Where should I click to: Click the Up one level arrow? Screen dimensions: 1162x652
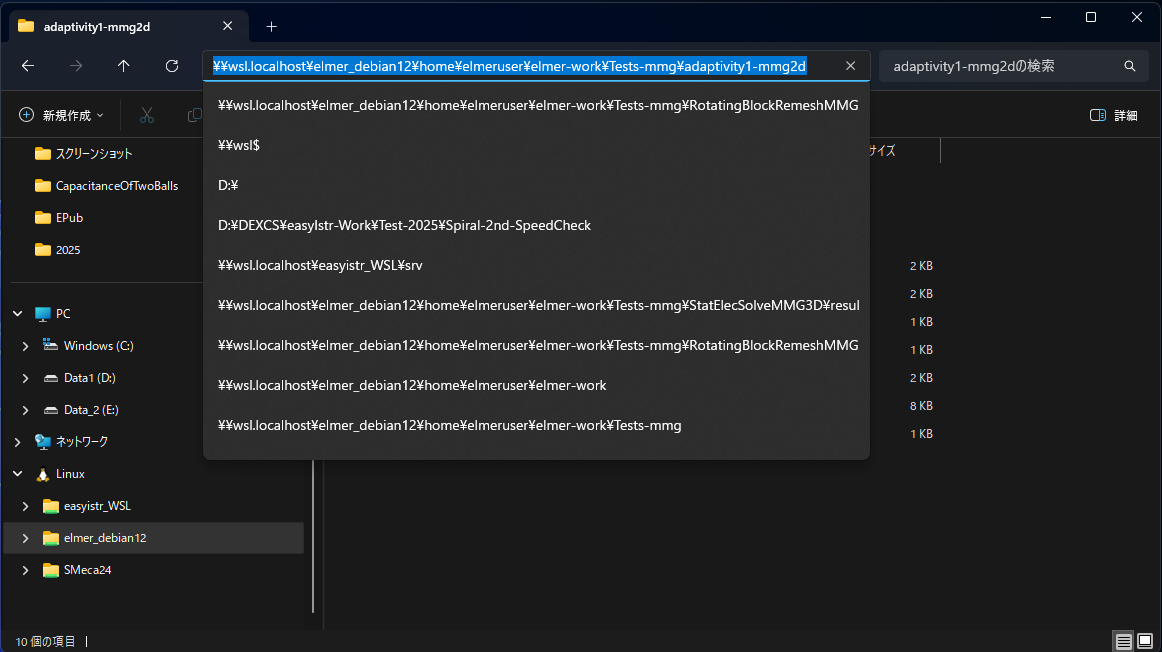(x=123, y=66)
